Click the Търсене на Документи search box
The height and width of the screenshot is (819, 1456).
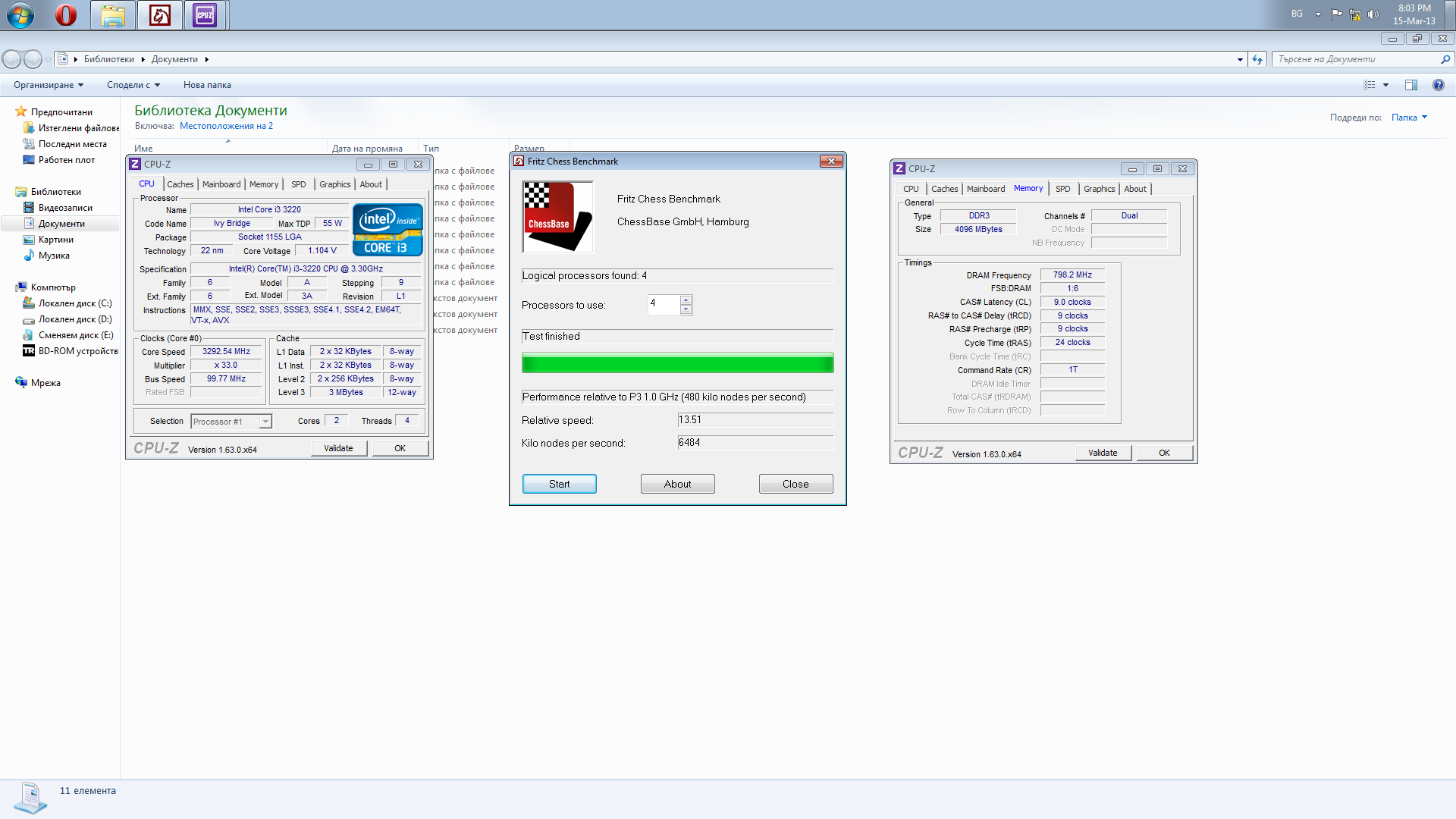tap(1357, 59)
